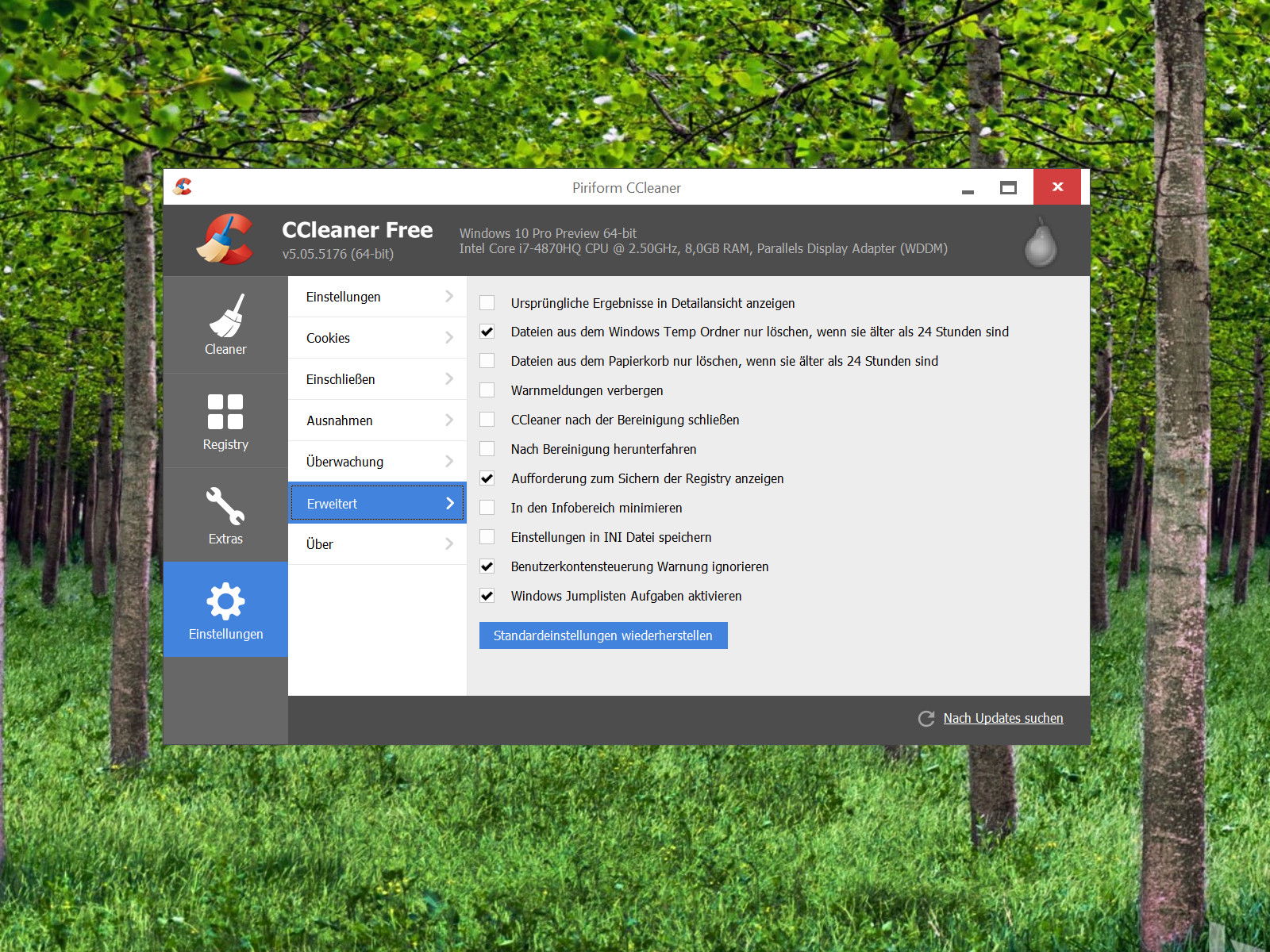Click Nach Updates suchen link
Image resolution: width=1270 pixels, height=952 pixels.
[1003, 718]
